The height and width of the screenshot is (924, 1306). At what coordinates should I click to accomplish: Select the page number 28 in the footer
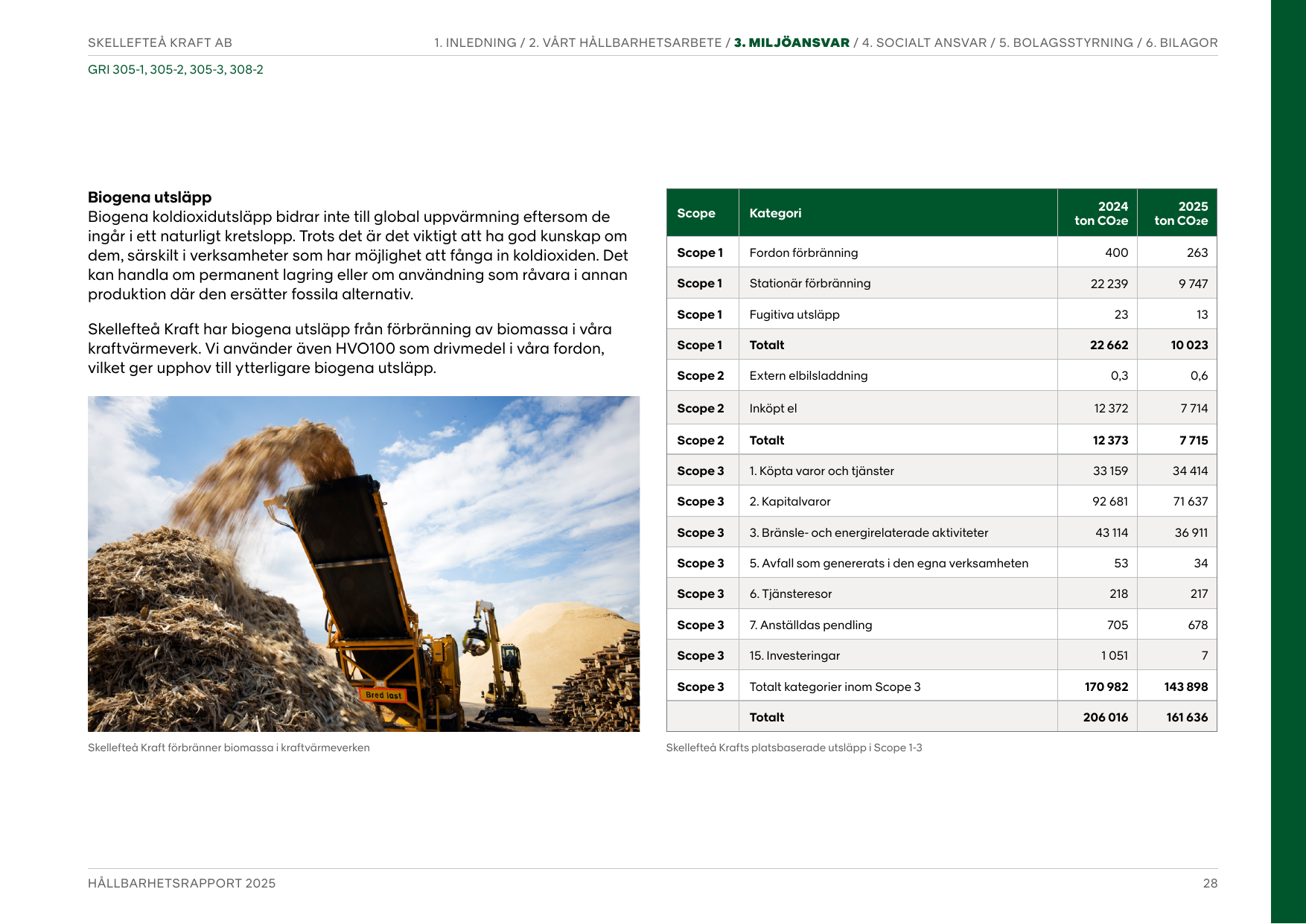point(1211,884)
